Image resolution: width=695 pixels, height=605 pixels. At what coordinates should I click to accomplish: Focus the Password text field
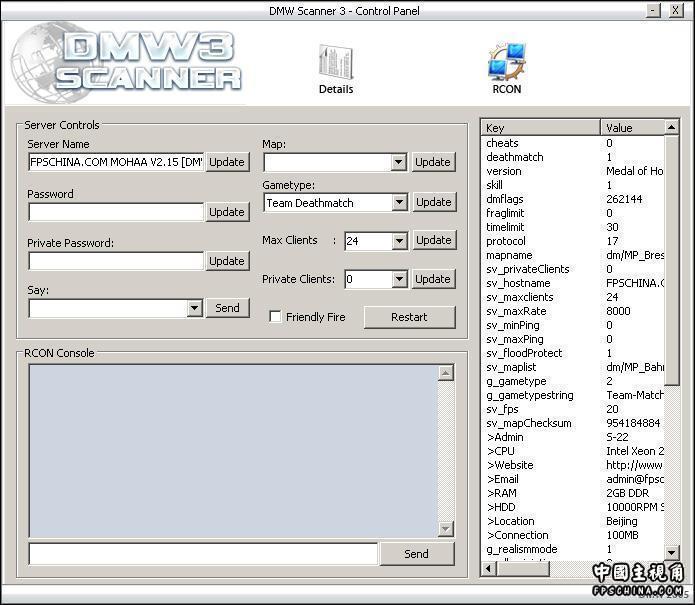coord(116,212)
